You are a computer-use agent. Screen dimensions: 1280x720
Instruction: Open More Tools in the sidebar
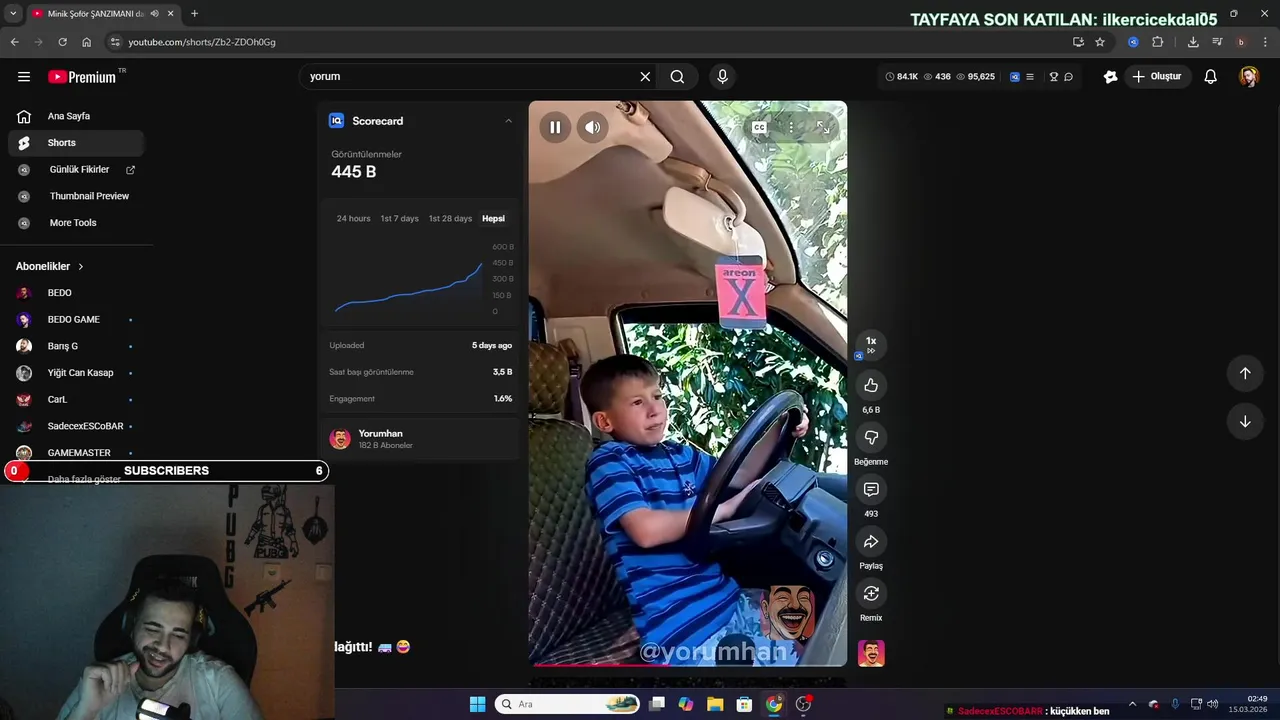(76, 223)
